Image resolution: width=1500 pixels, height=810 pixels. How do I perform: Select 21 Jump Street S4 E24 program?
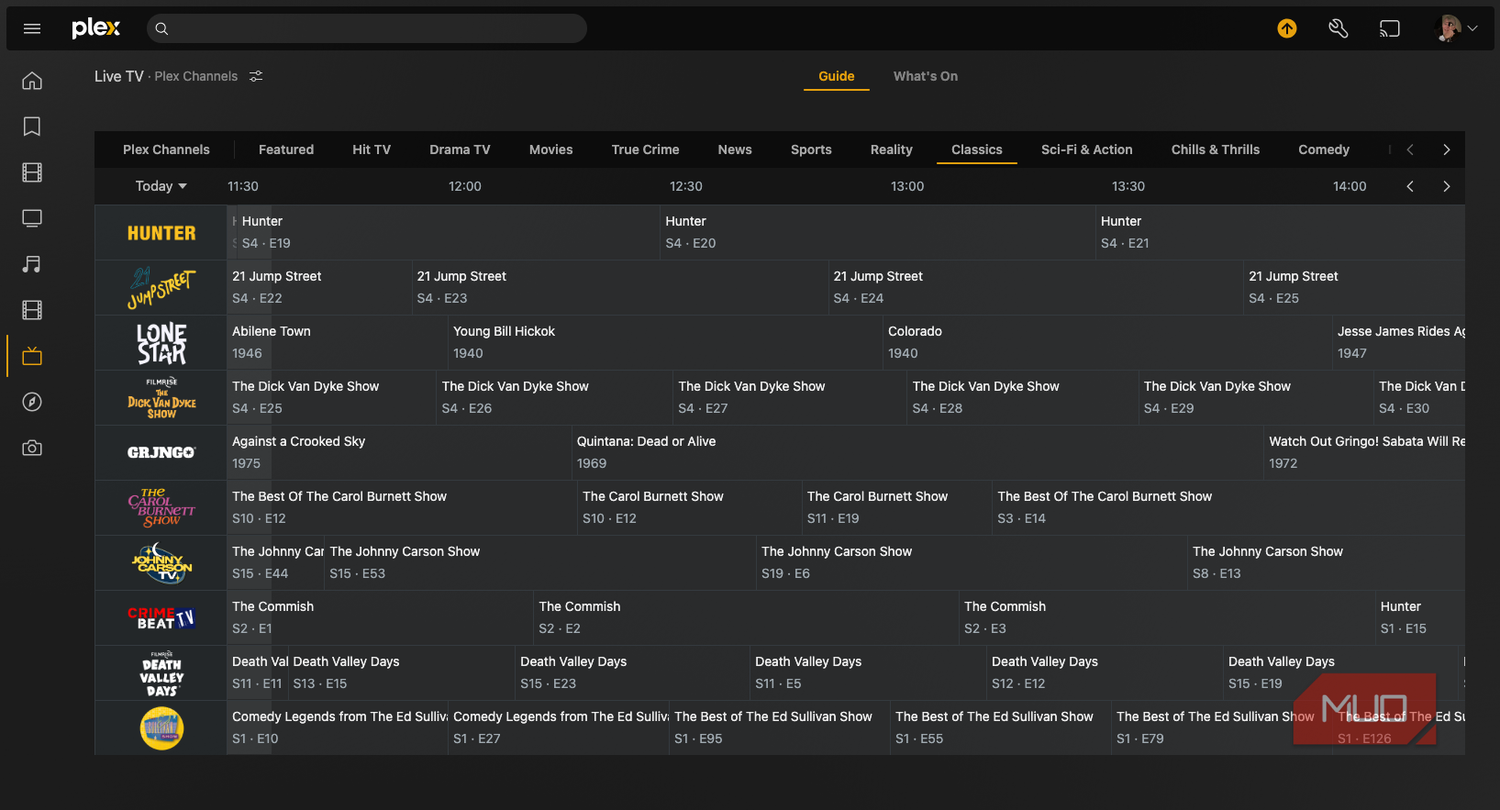1035,288
